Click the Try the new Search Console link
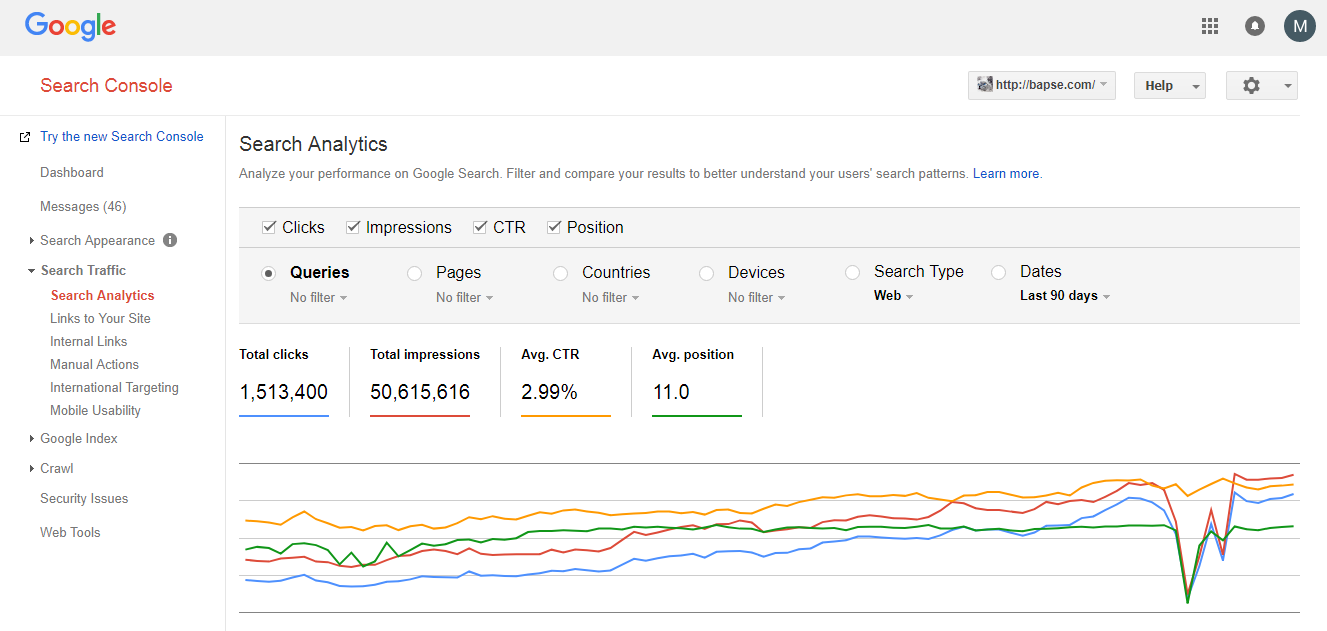This screenshot has height=631, width=1327. (x=122, y=136)
